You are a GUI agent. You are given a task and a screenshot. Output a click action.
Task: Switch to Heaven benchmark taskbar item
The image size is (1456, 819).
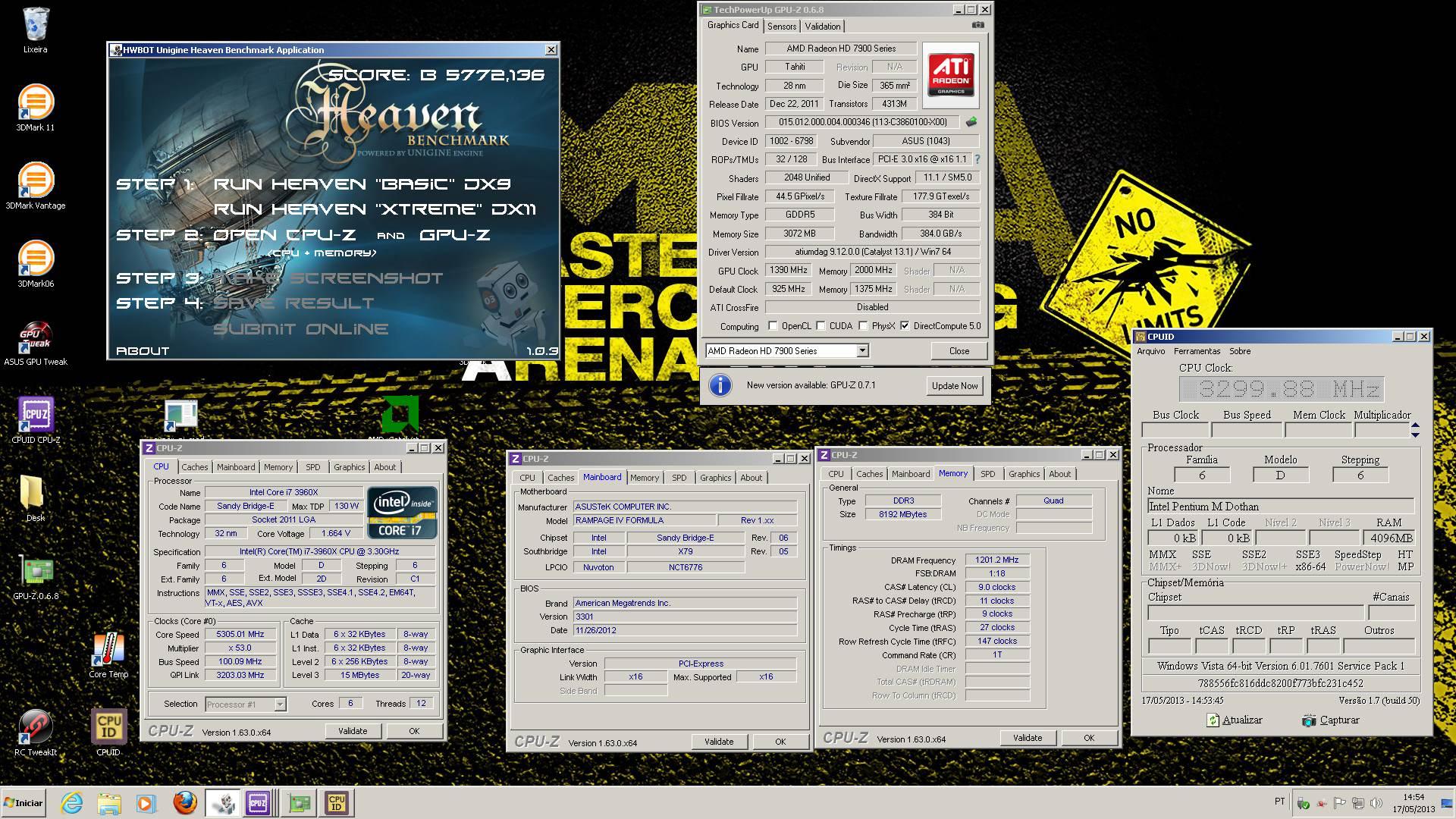point(222,803)
